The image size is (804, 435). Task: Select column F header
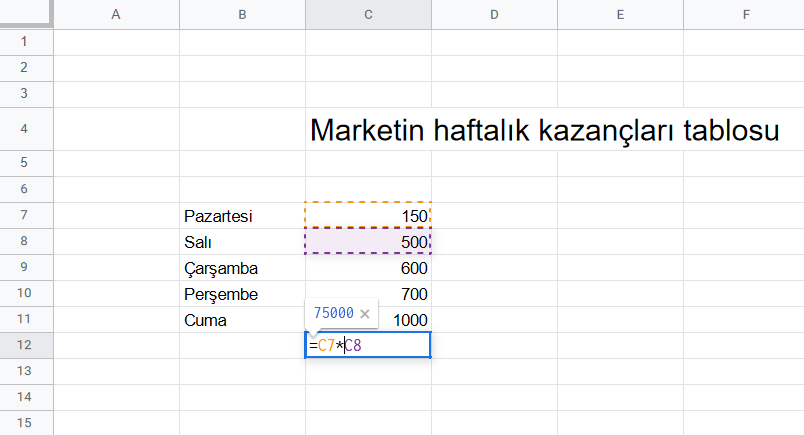pos(744,14)
